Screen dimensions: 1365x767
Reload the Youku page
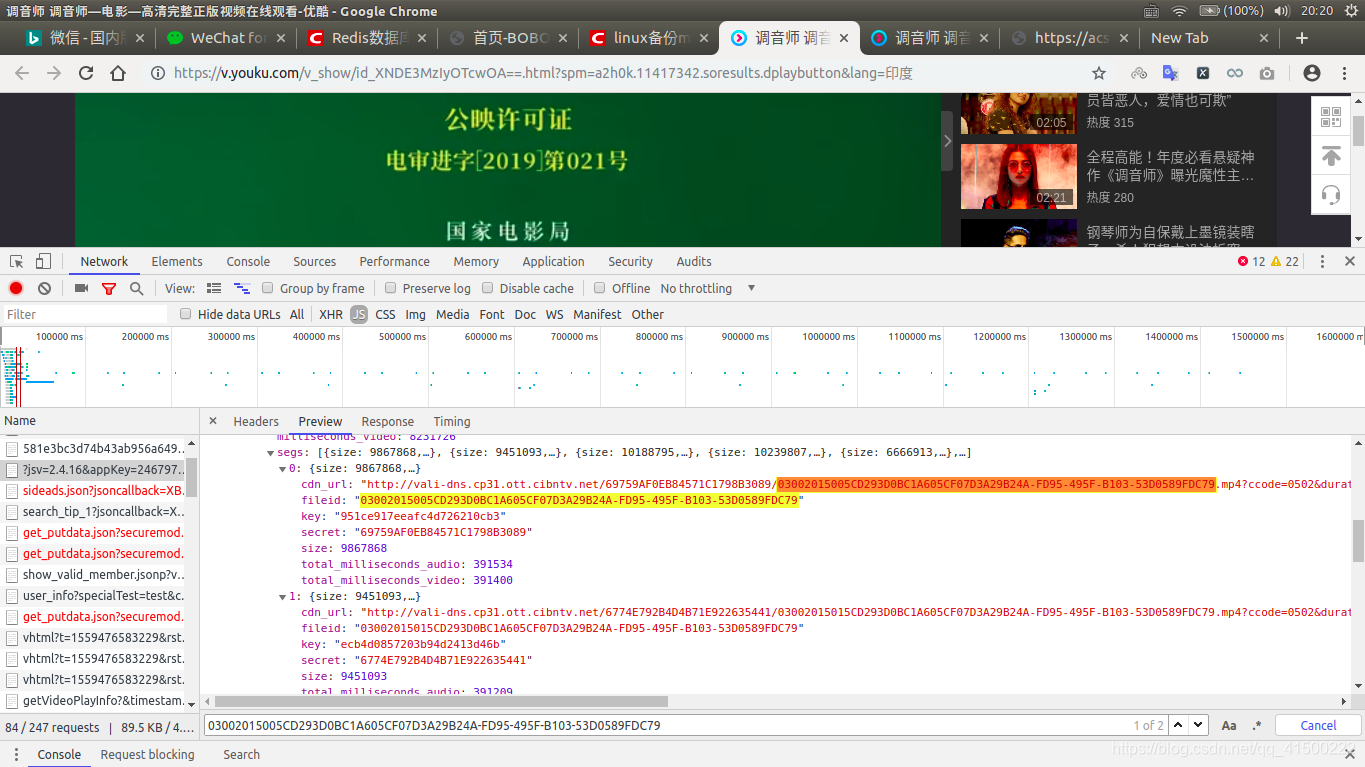[86, 73]
